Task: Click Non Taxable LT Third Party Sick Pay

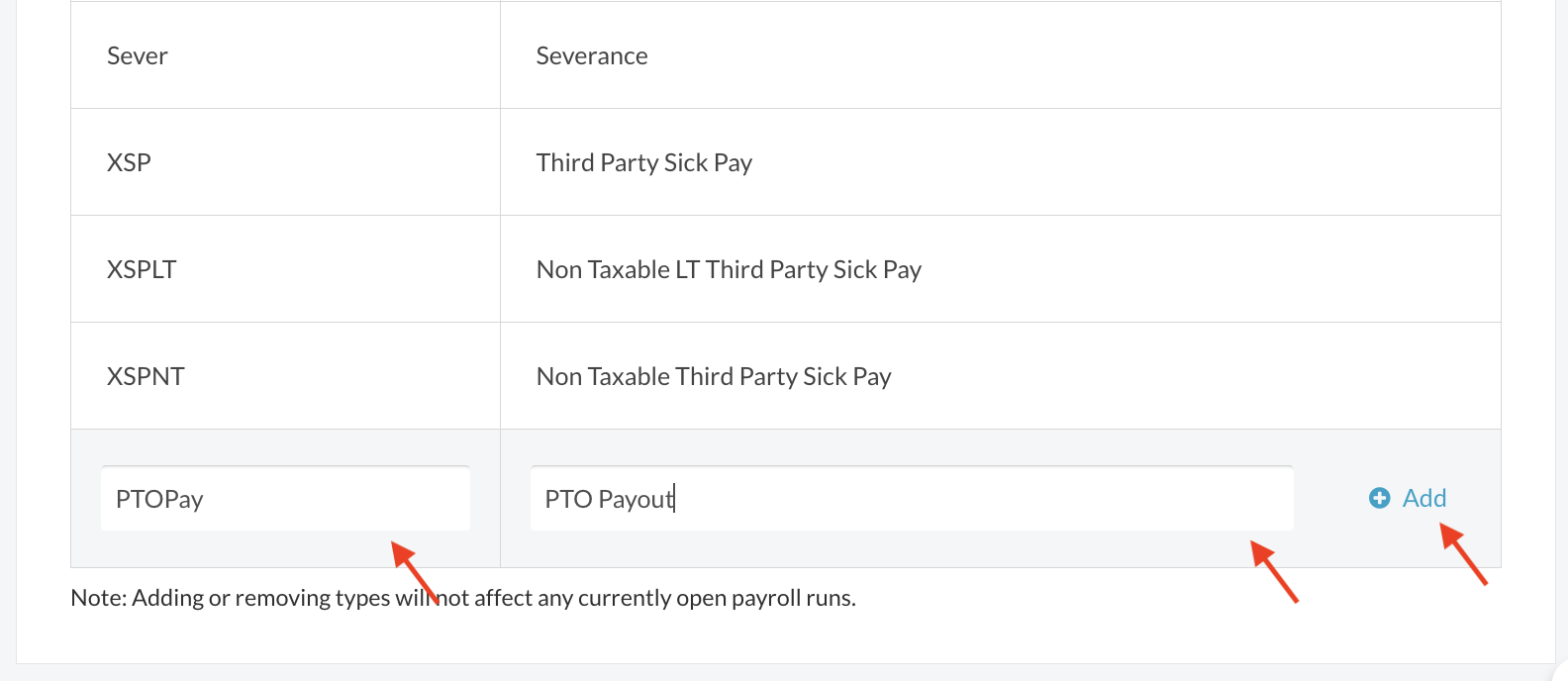Action: click(729, 270)
